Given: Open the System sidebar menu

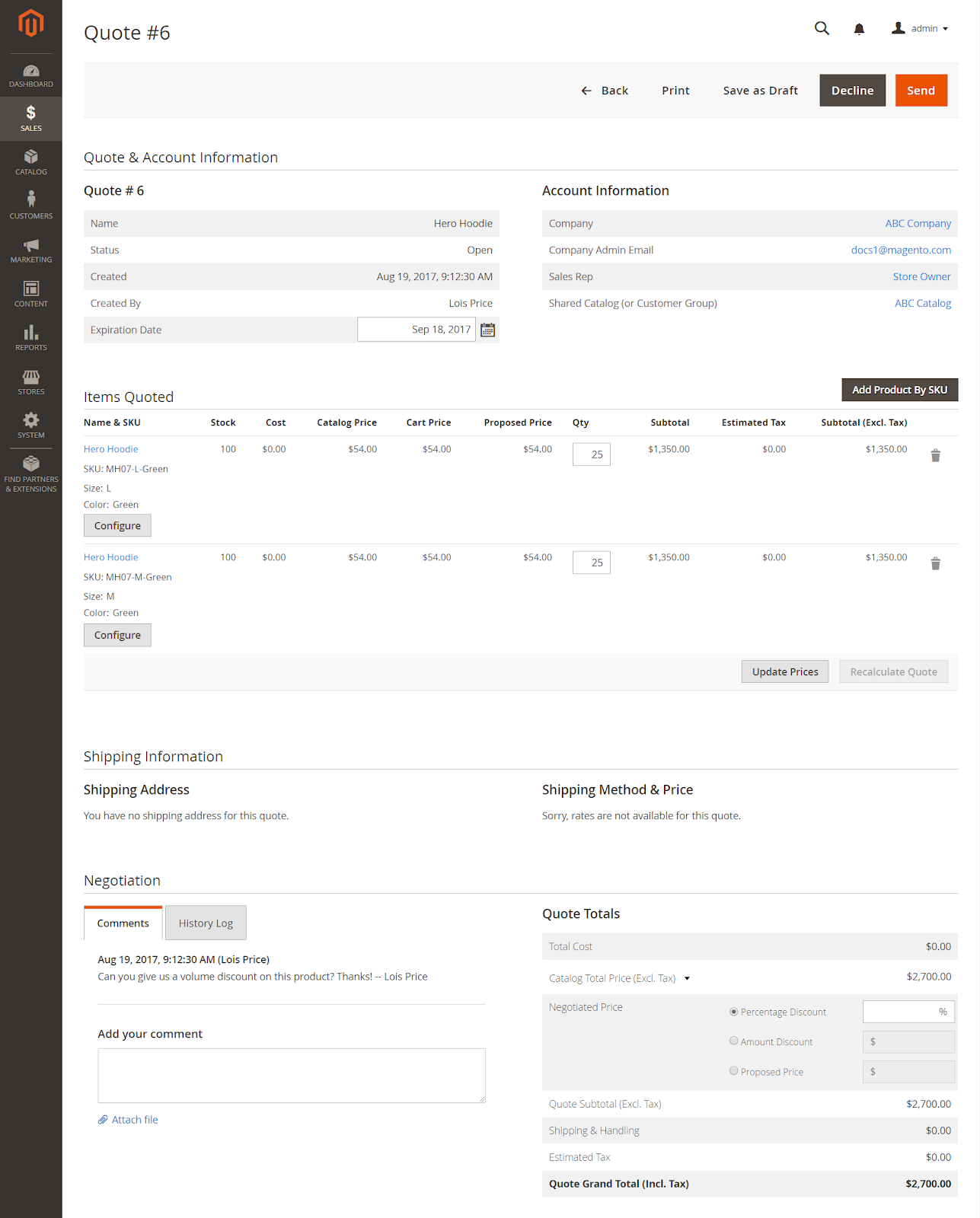Looking at the screenshot, I should click(31, 426).
